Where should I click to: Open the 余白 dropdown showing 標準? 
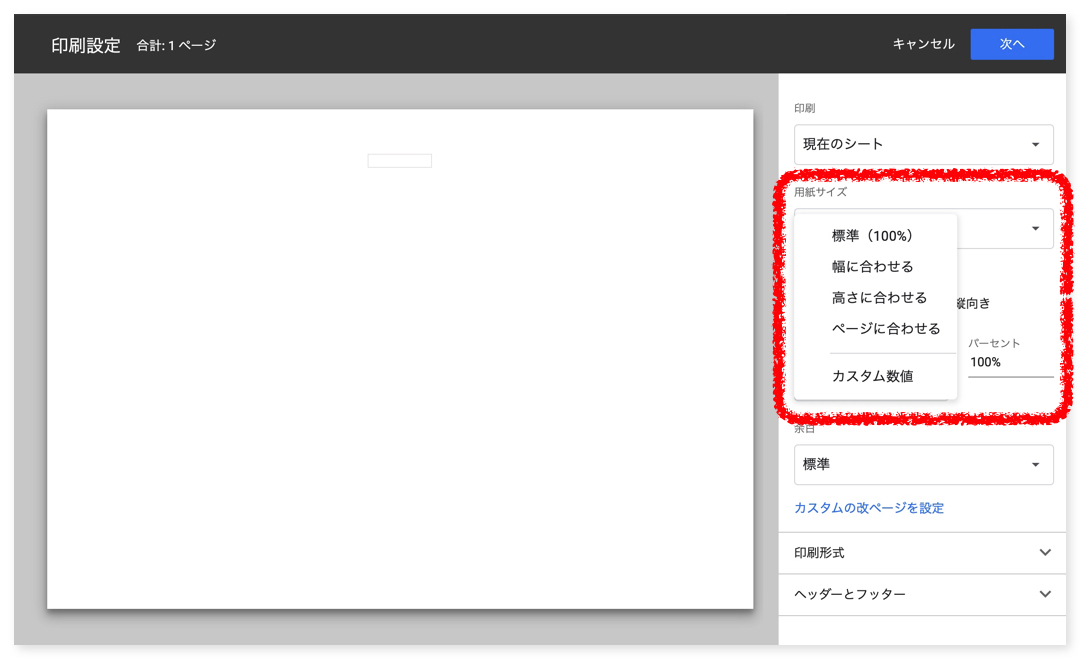[x=910, y=465]
